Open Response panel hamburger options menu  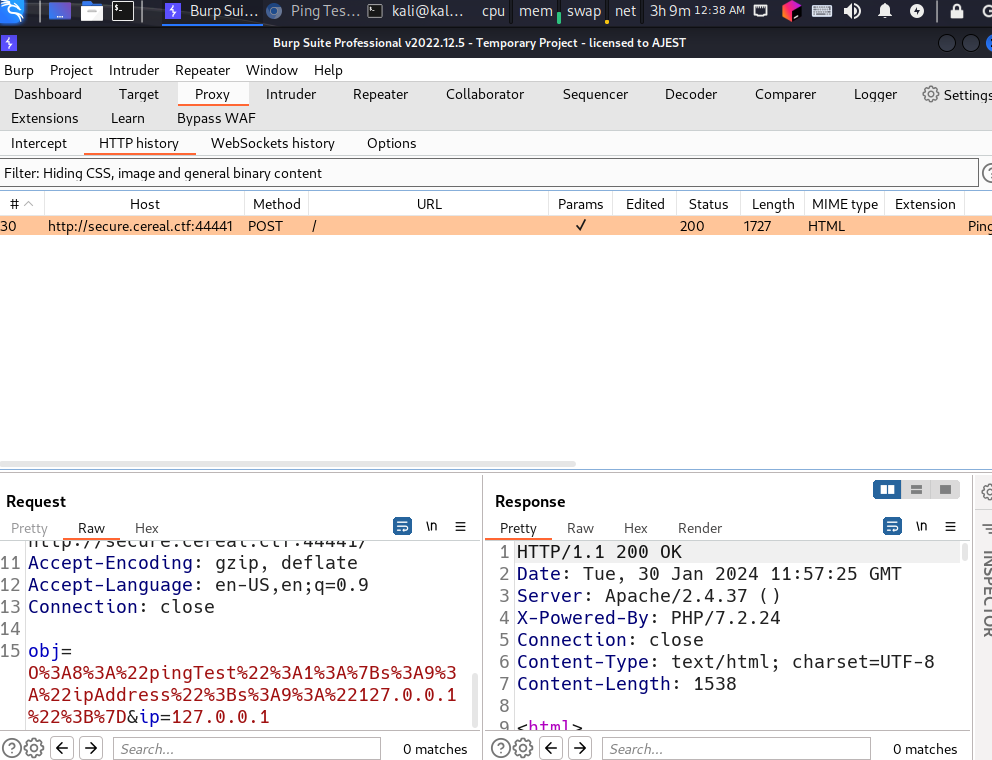click(x=949, y=526)
